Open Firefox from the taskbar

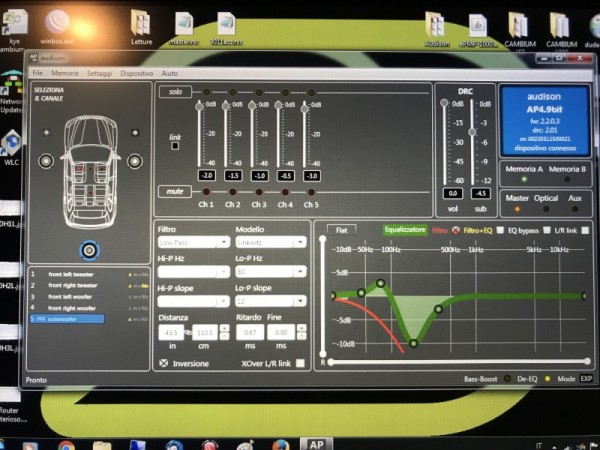[x=281, y=445]
